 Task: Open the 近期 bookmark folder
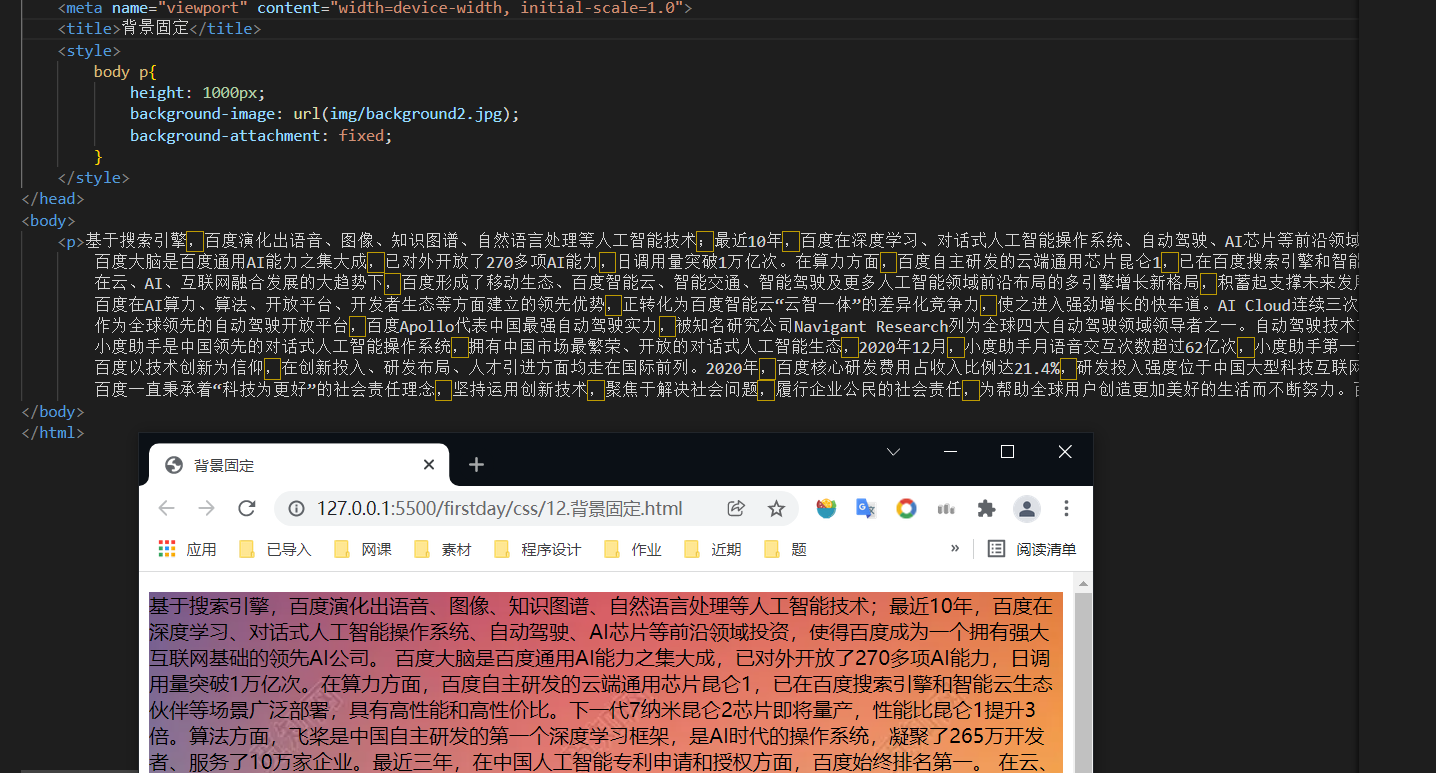pyautogui.click(x=713, y=549)
